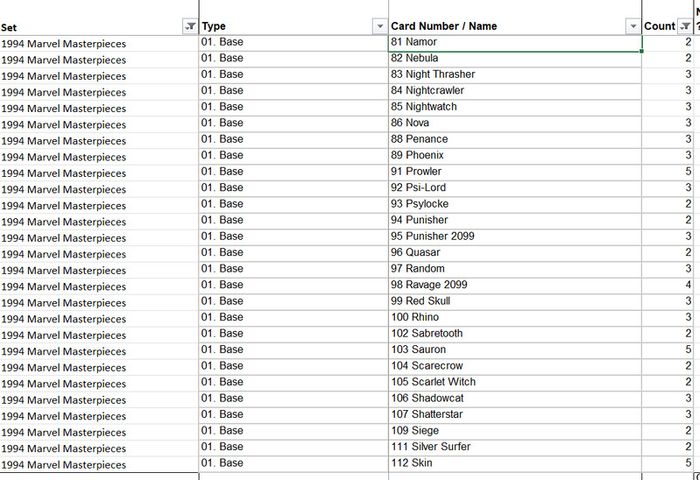Select the cell '99 Red Skull'
Screen dimensions: 700x480
(515, 302)
